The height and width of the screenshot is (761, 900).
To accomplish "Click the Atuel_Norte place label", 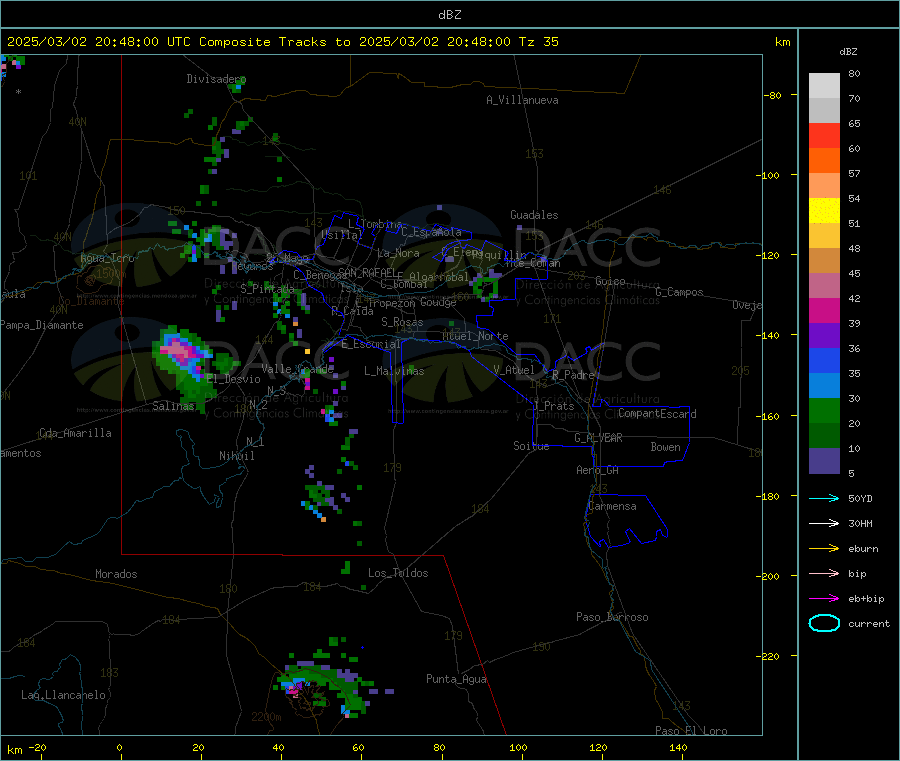I will 475,336.
